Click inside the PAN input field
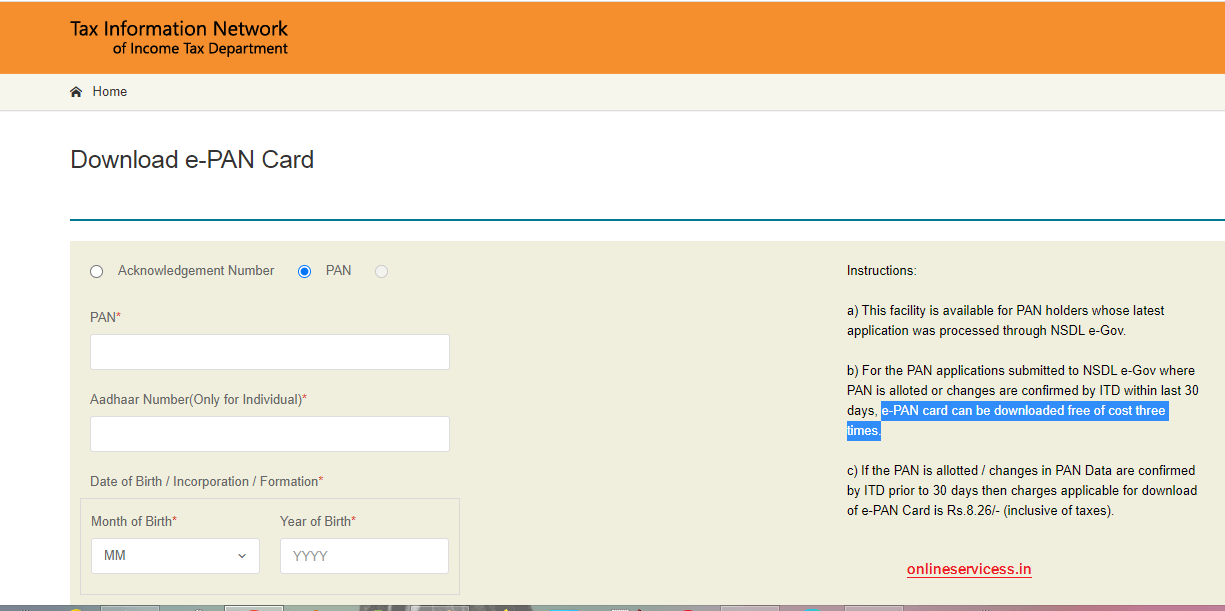Viewport: 1225px width, 611px height. (269, 351)
